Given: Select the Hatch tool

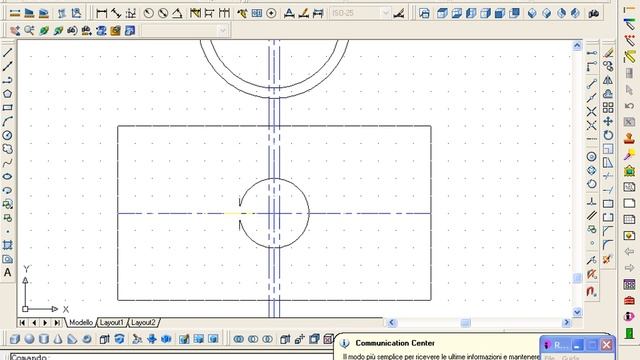Looking at the screenshot, I should pos(7,245).
